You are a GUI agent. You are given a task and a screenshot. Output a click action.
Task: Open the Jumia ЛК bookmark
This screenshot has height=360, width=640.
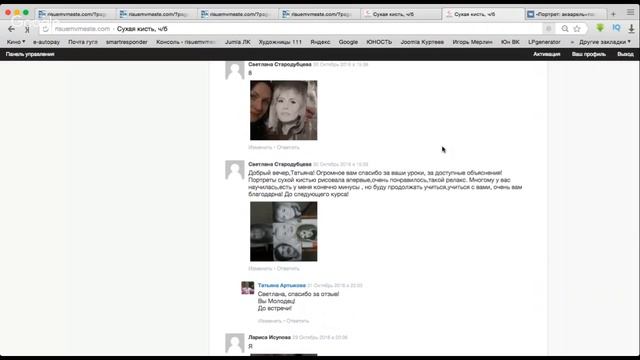(x=238, y=42)
